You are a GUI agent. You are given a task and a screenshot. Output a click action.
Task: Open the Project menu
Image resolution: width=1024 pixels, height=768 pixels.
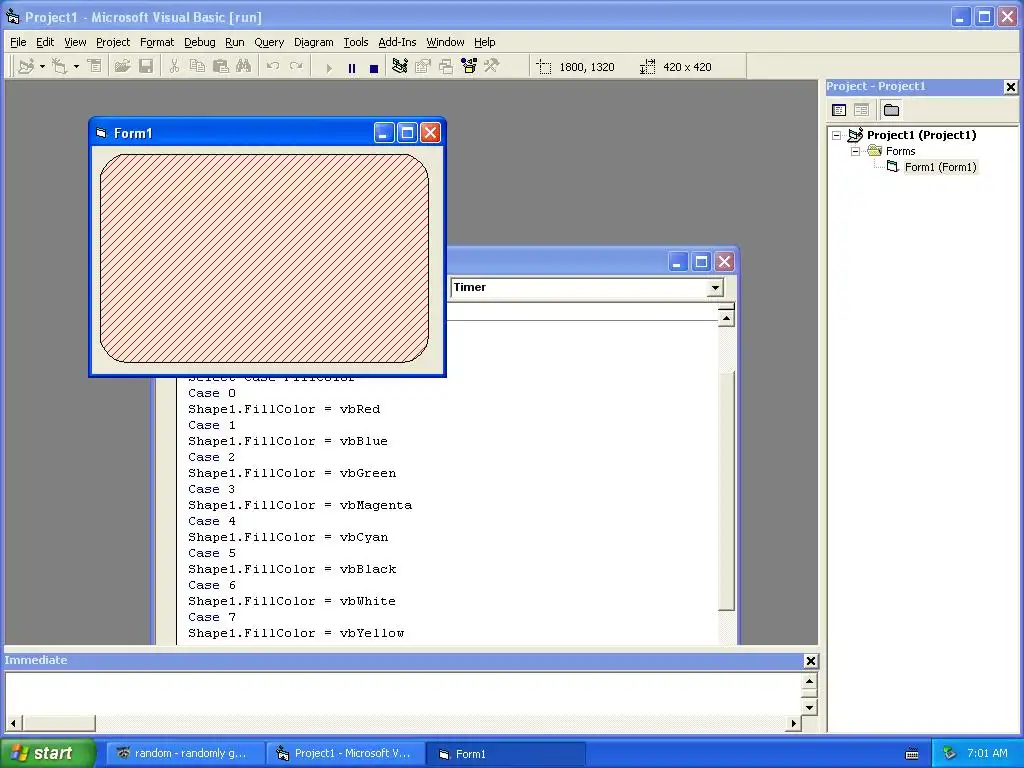pyautogui.click(x=113, y=42)
